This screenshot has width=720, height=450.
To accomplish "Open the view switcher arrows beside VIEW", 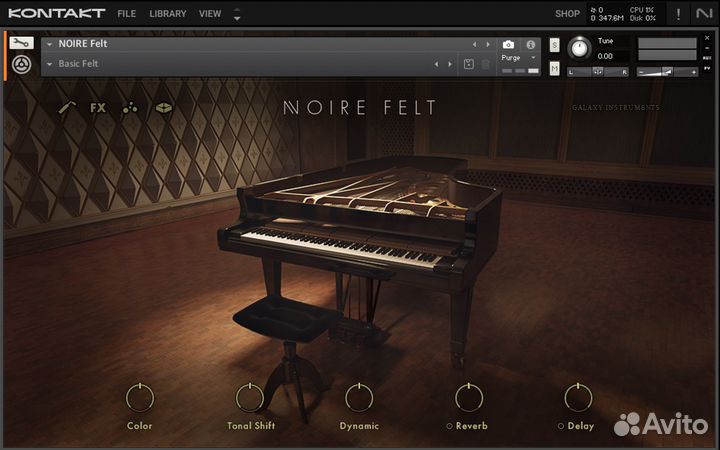I will point(237,14).
